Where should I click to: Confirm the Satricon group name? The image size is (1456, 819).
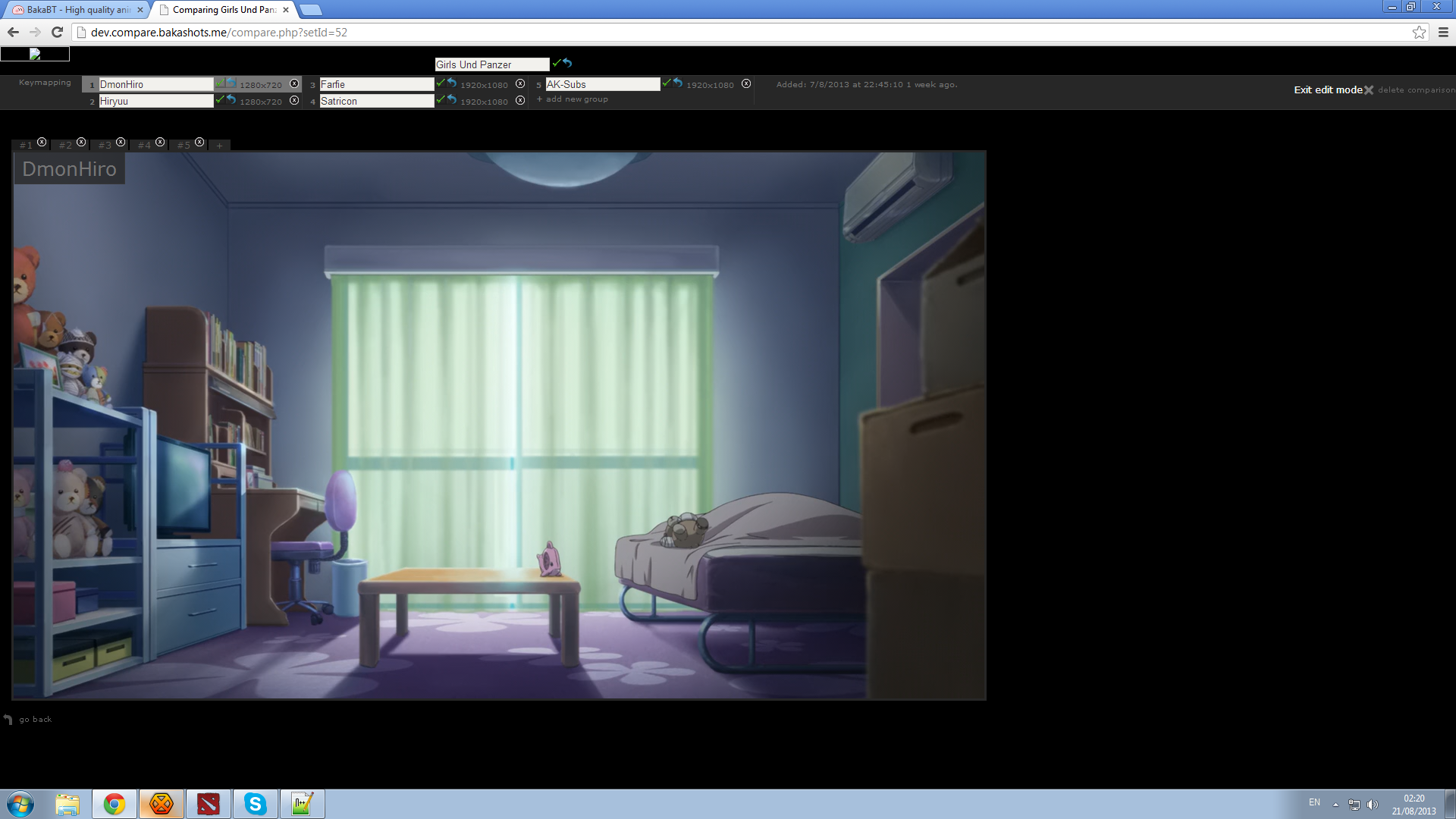pyautogui.click(x=441, y=99)
